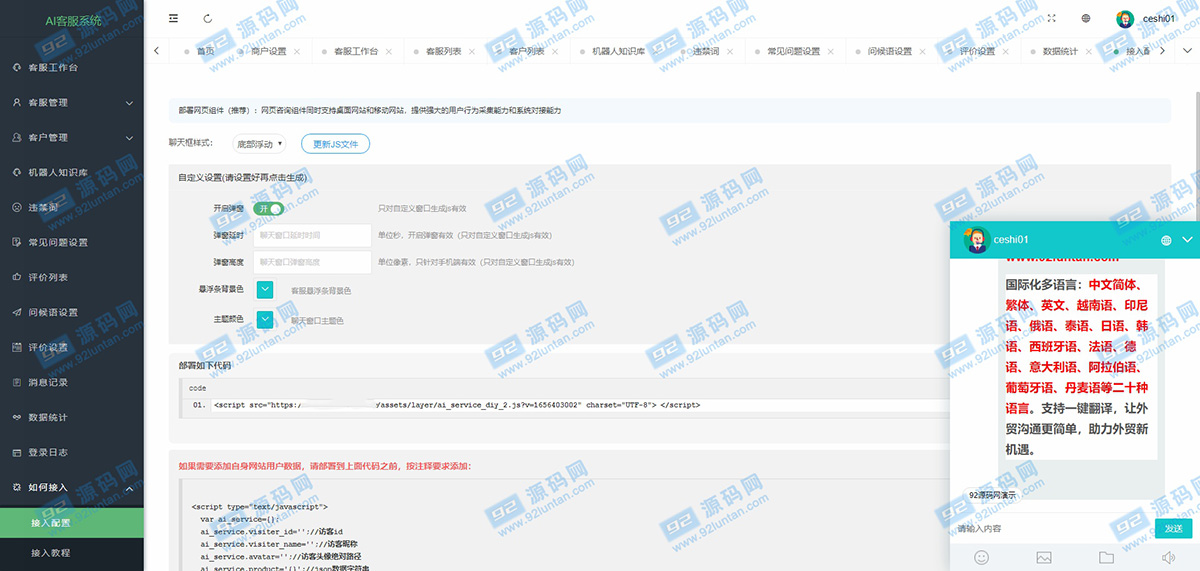Screen dimensions: 1200x571
Task: Click the refresh page icon in top bar
Action: [x=207, y=18]
